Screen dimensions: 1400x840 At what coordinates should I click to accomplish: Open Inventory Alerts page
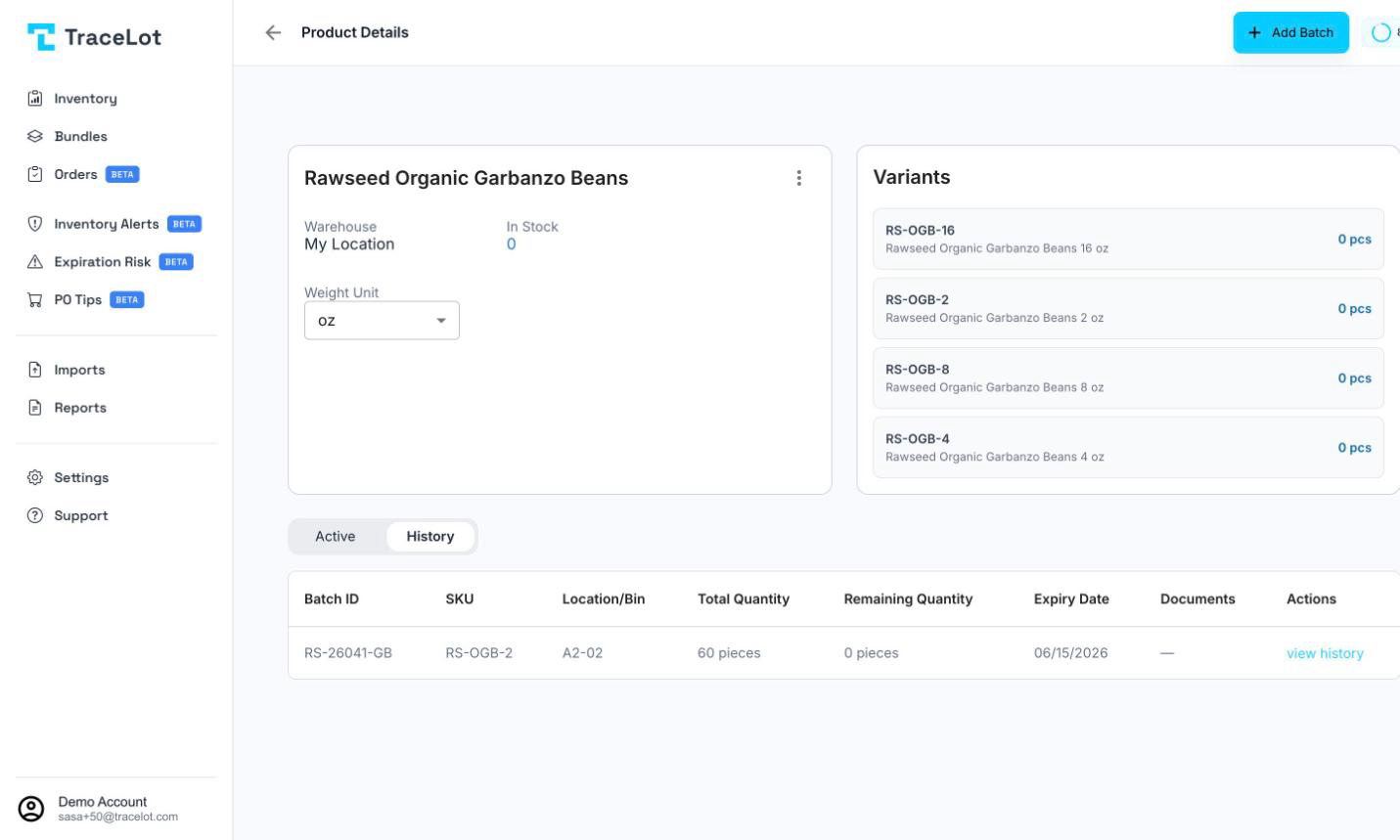tap(106, 224)
